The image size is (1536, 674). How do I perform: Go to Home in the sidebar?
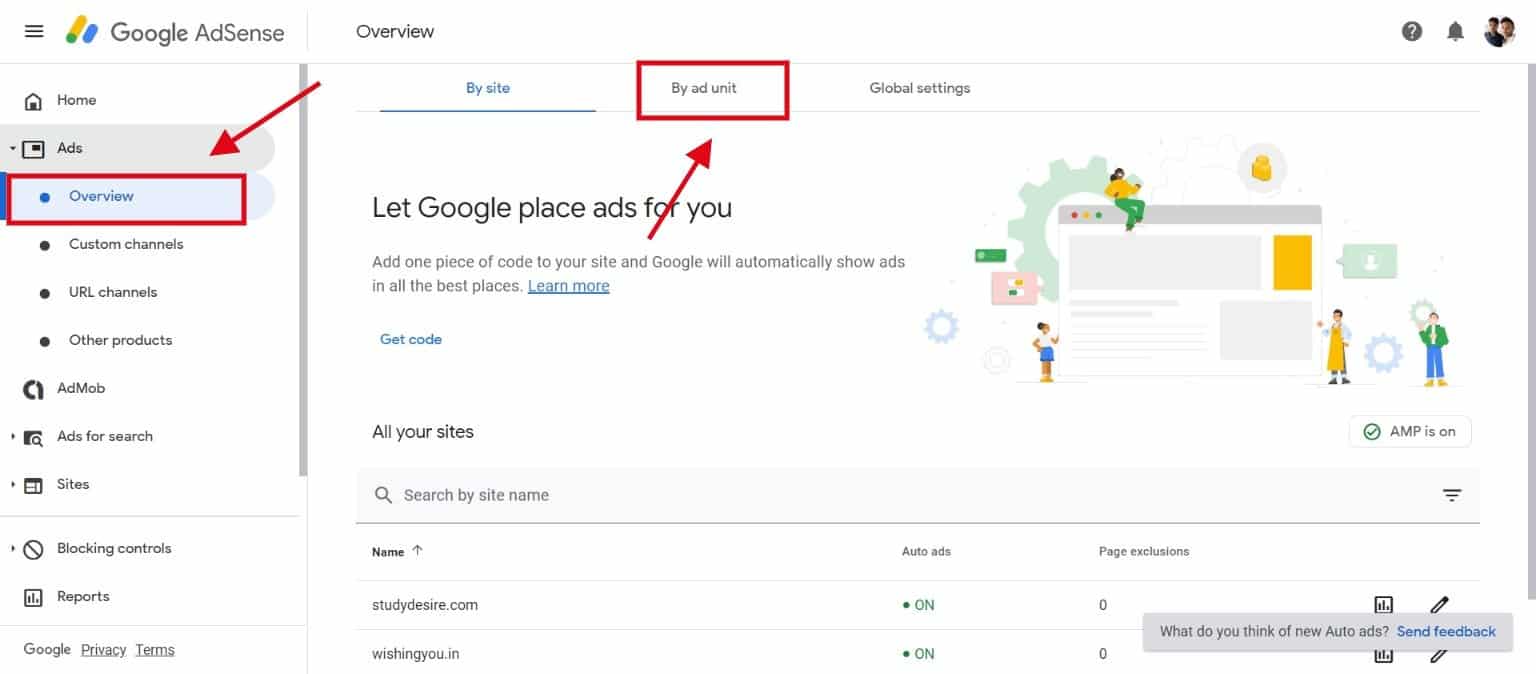77,100
